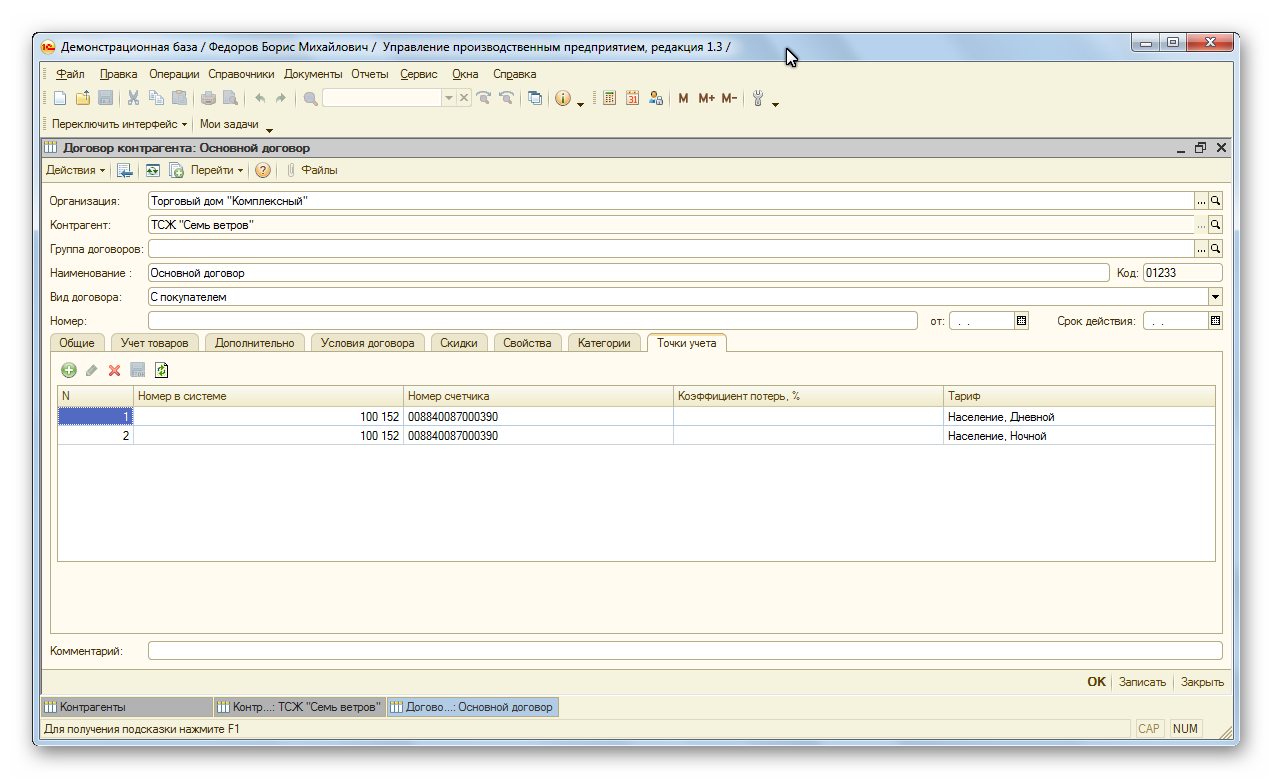Click the Redo arrow icon

click(x=281, y=98)
